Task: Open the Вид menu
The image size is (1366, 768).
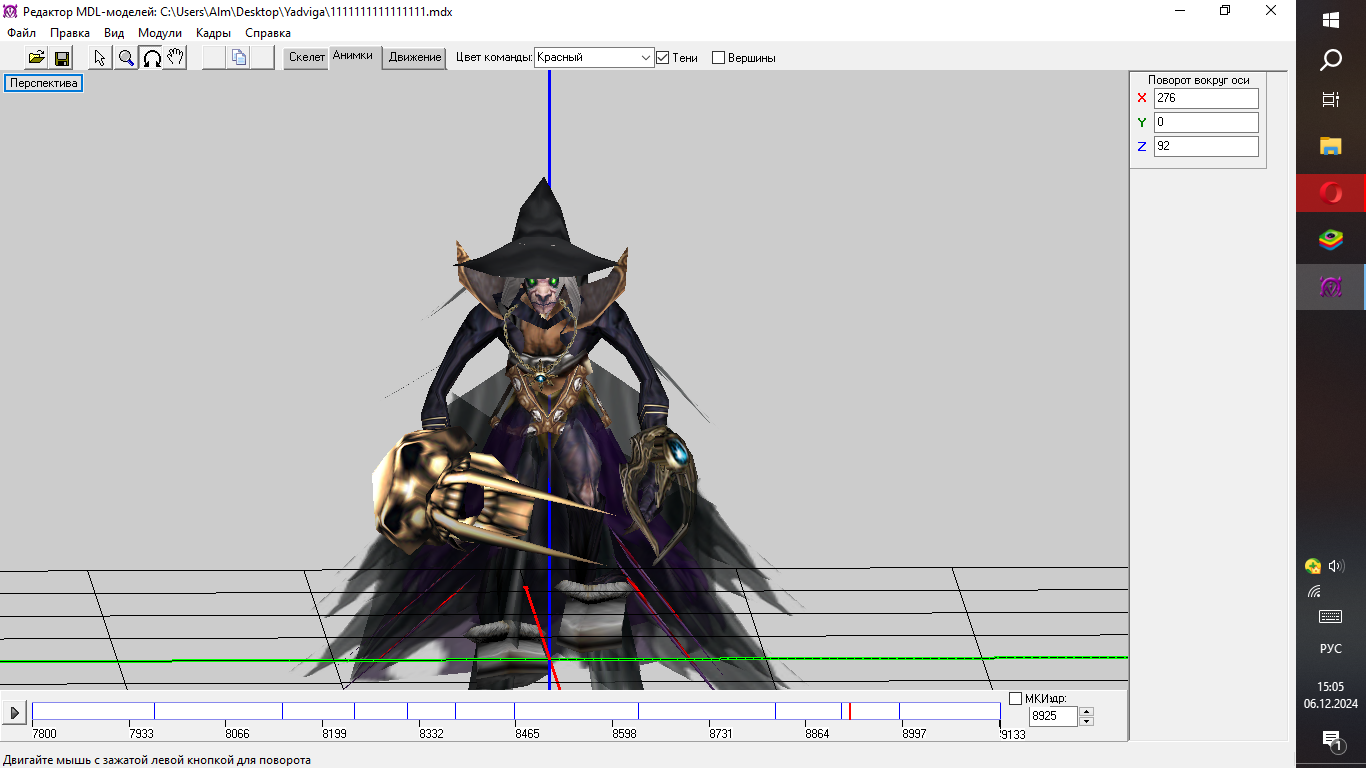Action: 114,33
